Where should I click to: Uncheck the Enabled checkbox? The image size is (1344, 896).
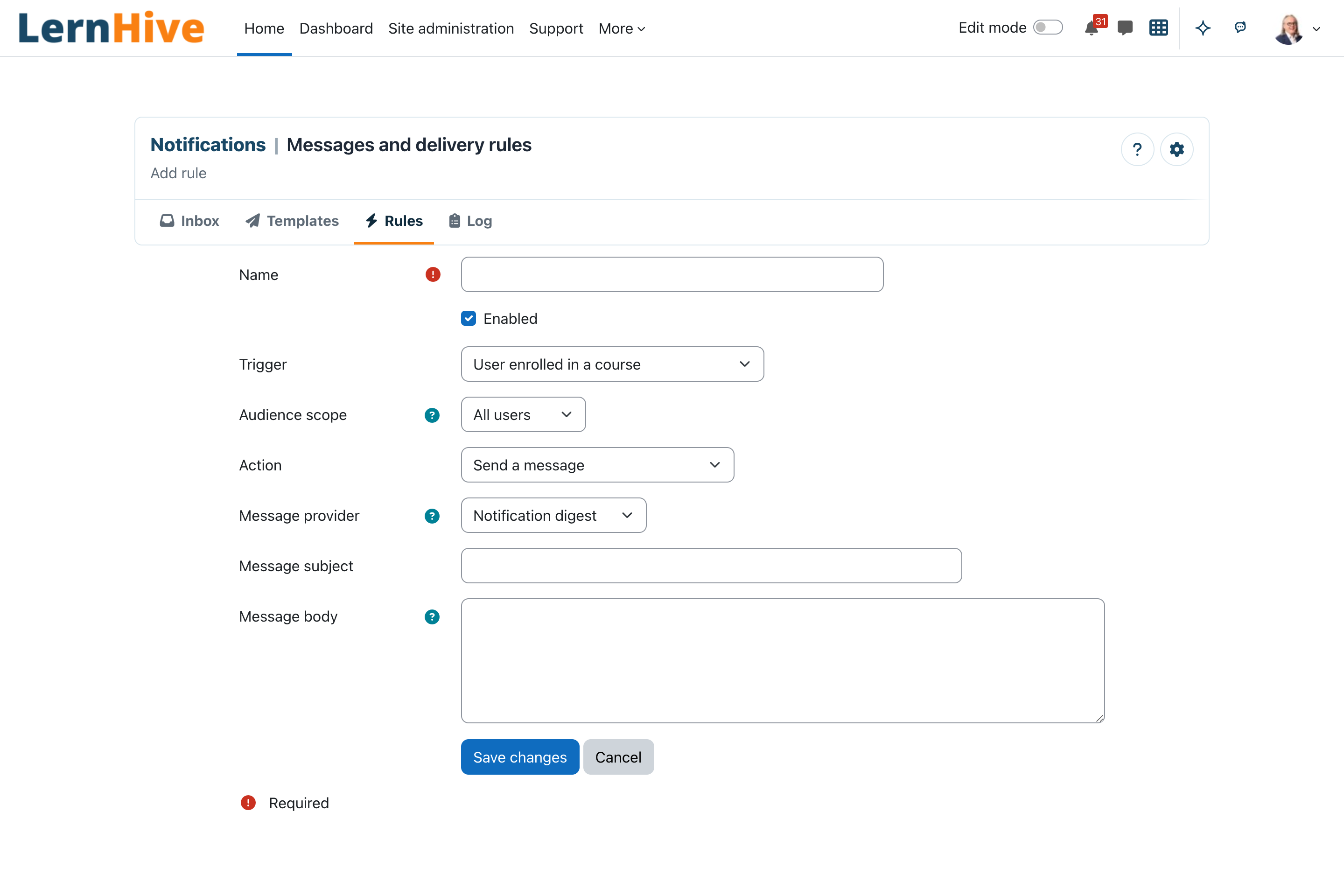point(469,318)
